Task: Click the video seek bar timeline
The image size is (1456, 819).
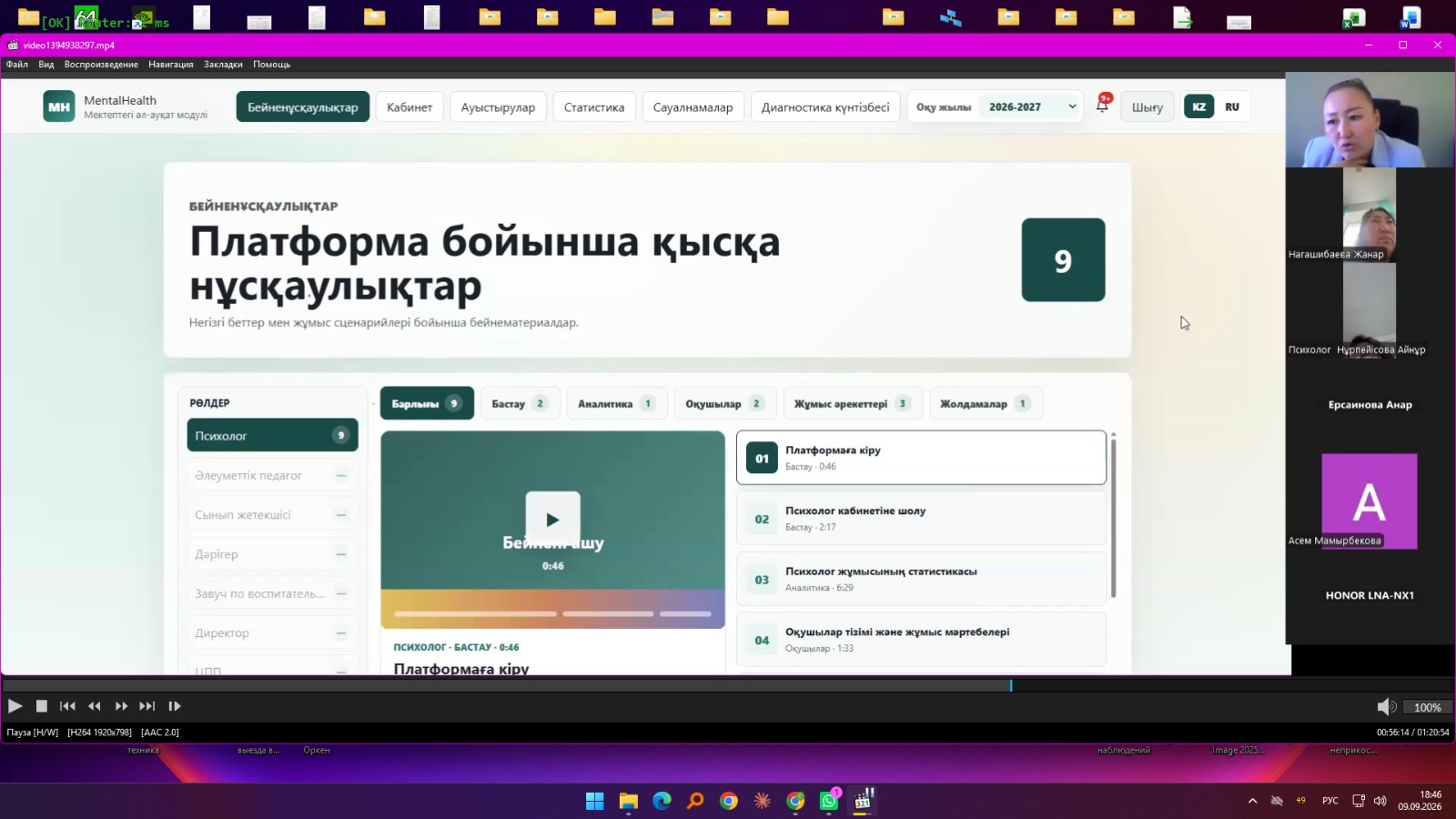Action: (728, 685)
